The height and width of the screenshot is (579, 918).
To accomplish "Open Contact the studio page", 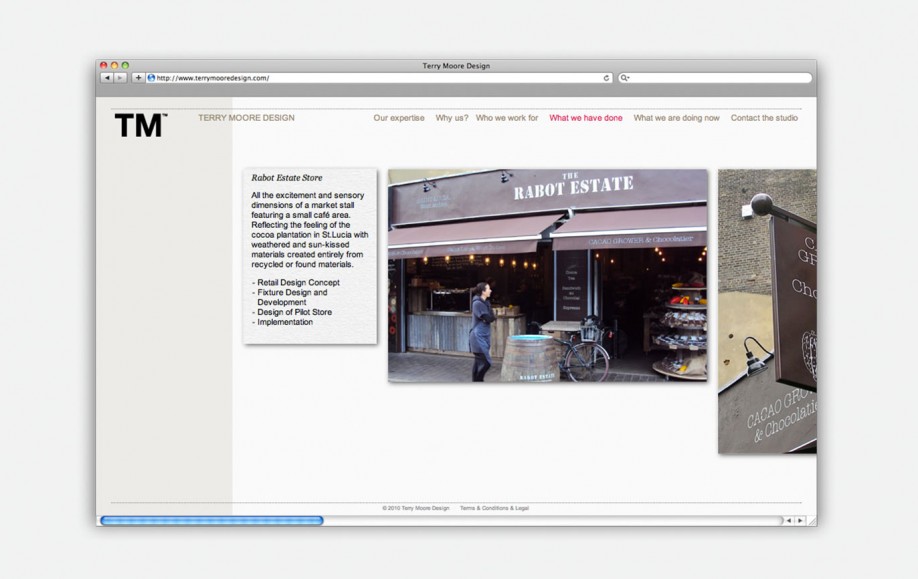I will coord(764,118).
